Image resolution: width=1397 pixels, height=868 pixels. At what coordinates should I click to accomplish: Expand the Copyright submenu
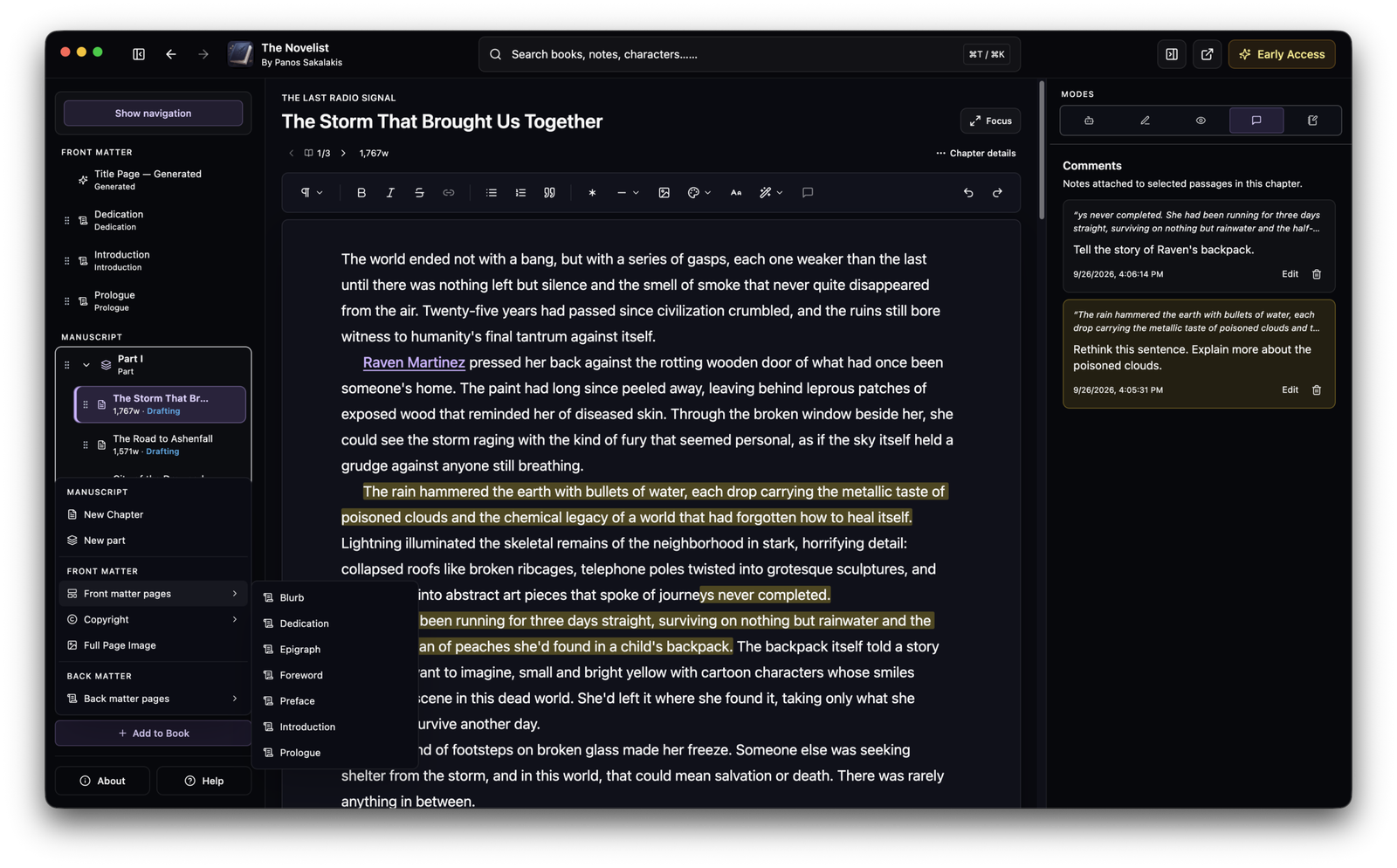(x=153, y=619)
